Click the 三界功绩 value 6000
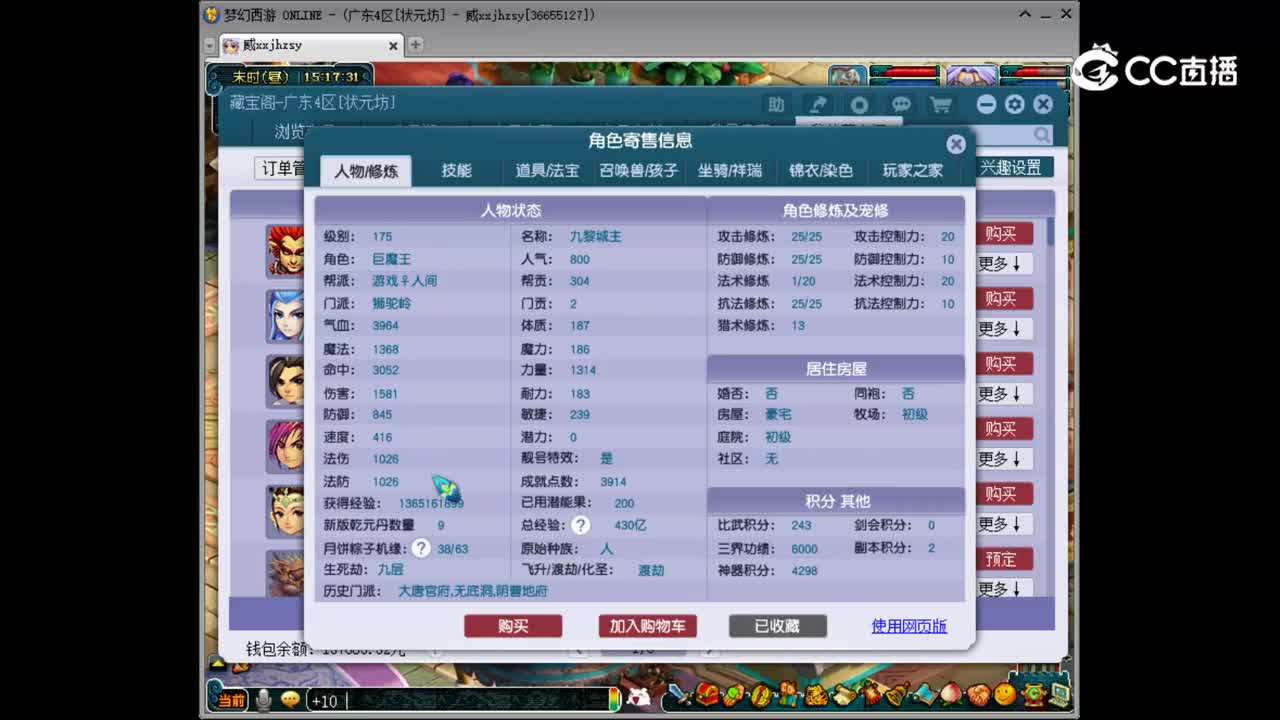The height and width of the screenshot is (720, 1280). tap(804, 549)
